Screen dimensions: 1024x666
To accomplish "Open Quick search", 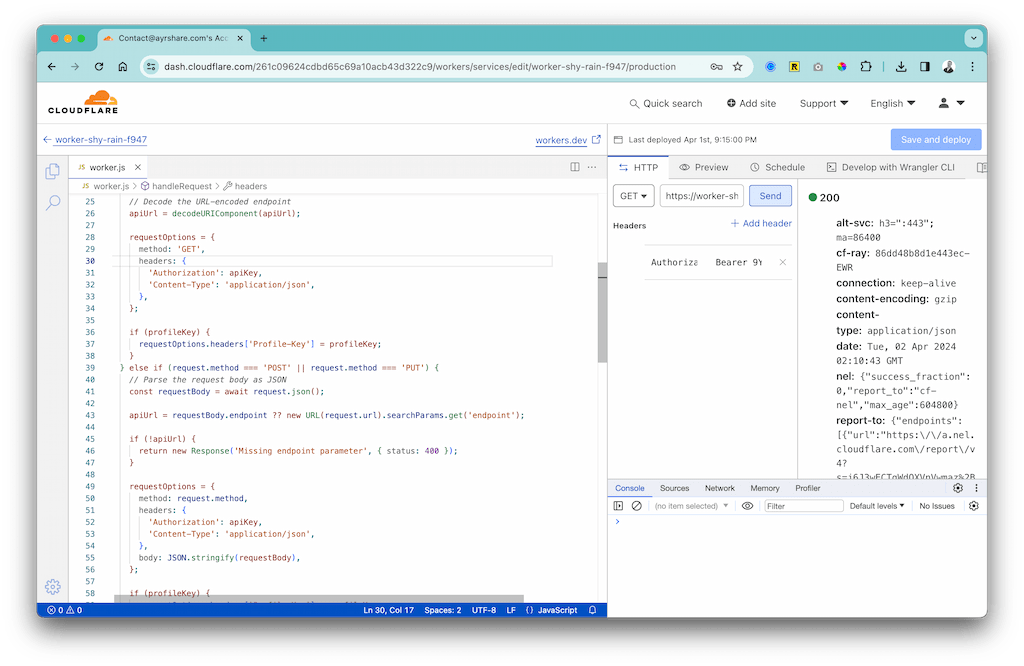I will tap(665, 103).
